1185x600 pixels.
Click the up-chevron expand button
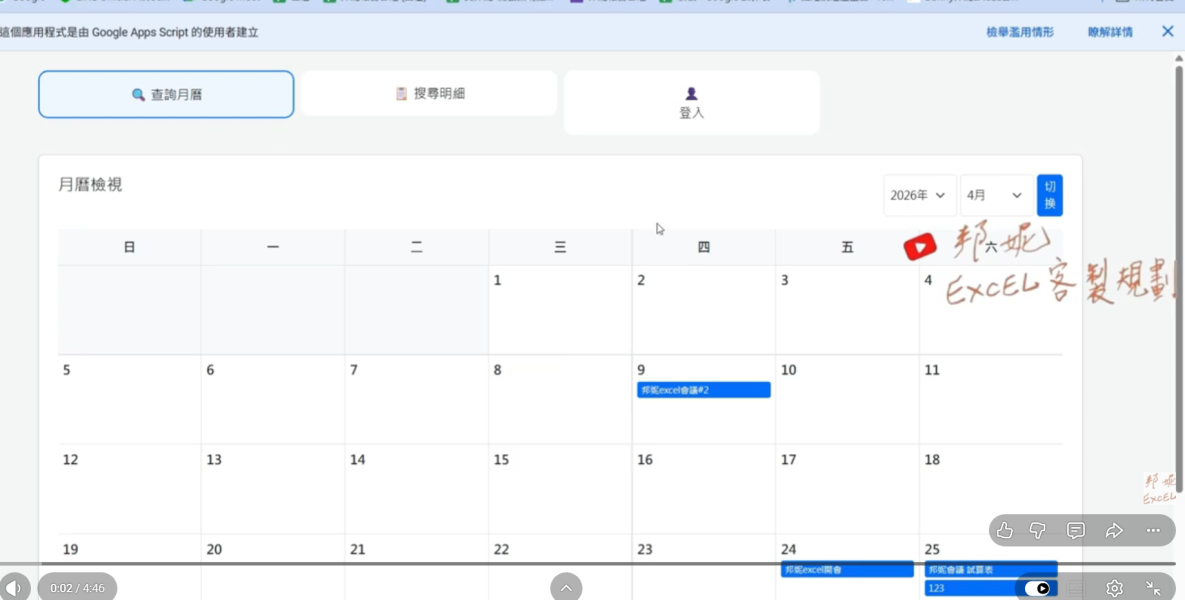566,587
